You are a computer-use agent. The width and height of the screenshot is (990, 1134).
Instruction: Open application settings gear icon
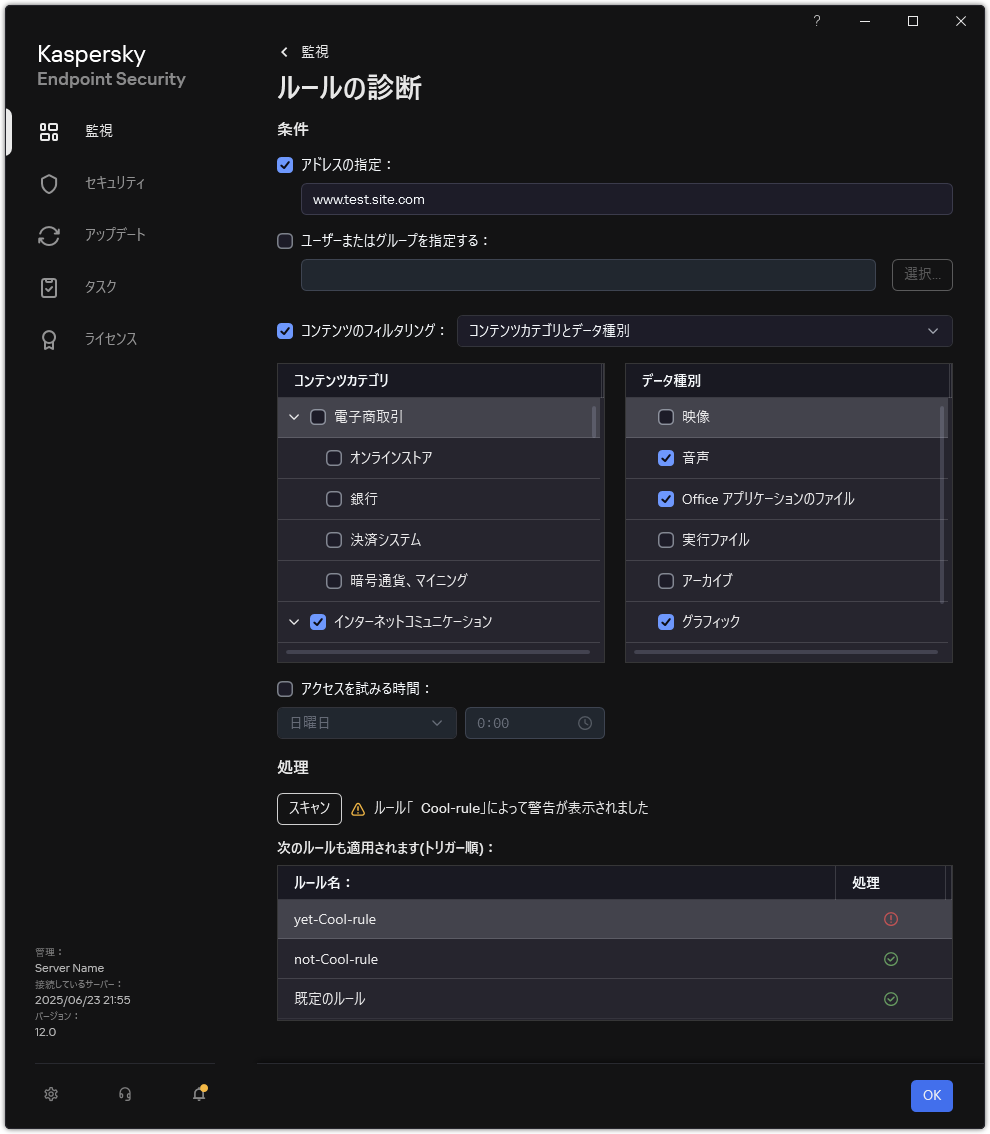(50, 1094)
